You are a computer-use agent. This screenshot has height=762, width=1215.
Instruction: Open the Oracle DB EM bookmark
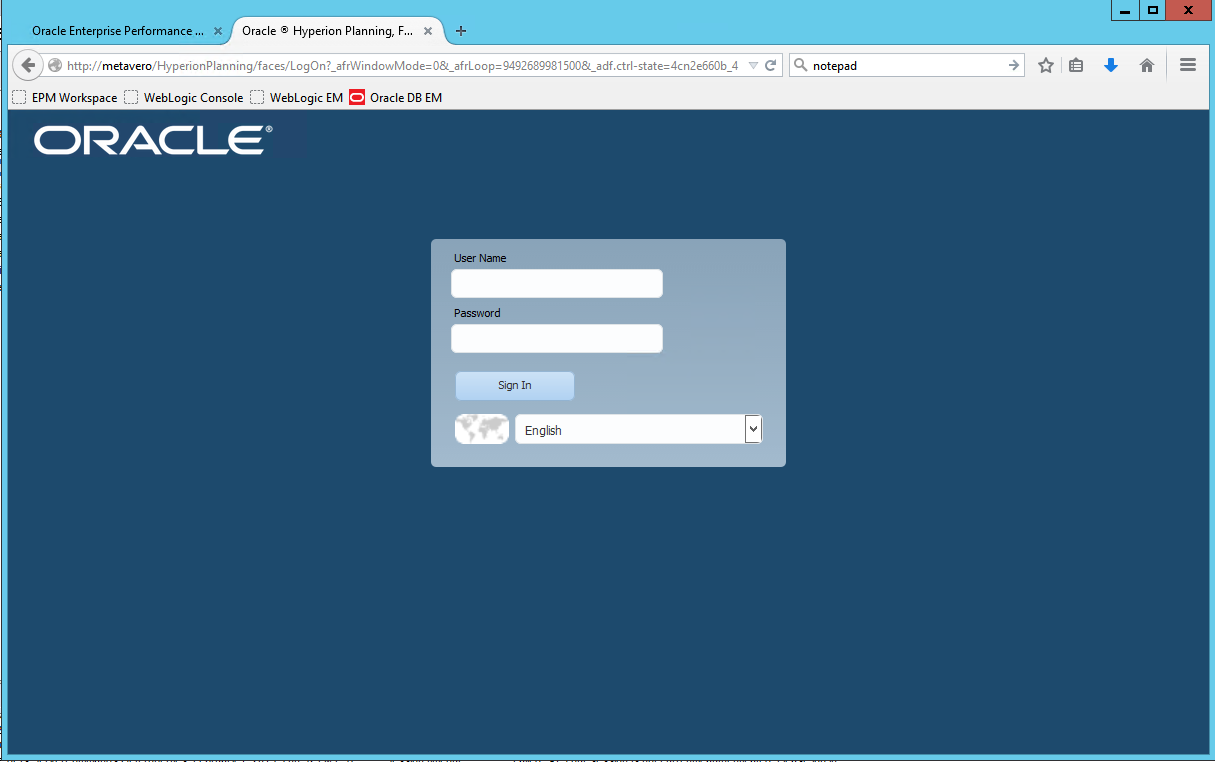(396, 97)
